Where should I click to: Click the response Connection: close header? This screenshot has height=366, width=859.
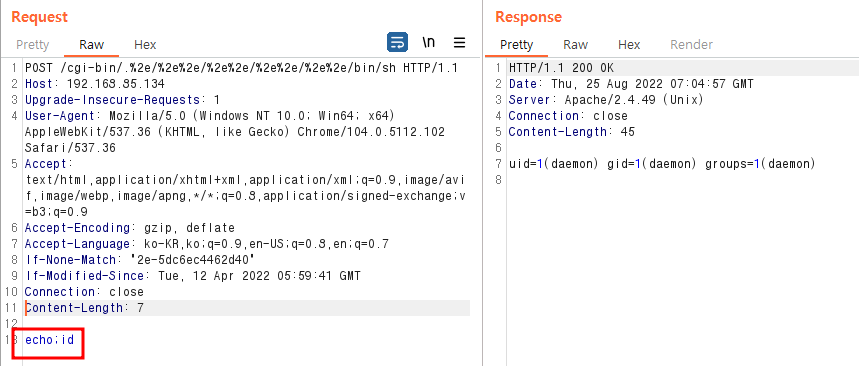tap(568, 116)
